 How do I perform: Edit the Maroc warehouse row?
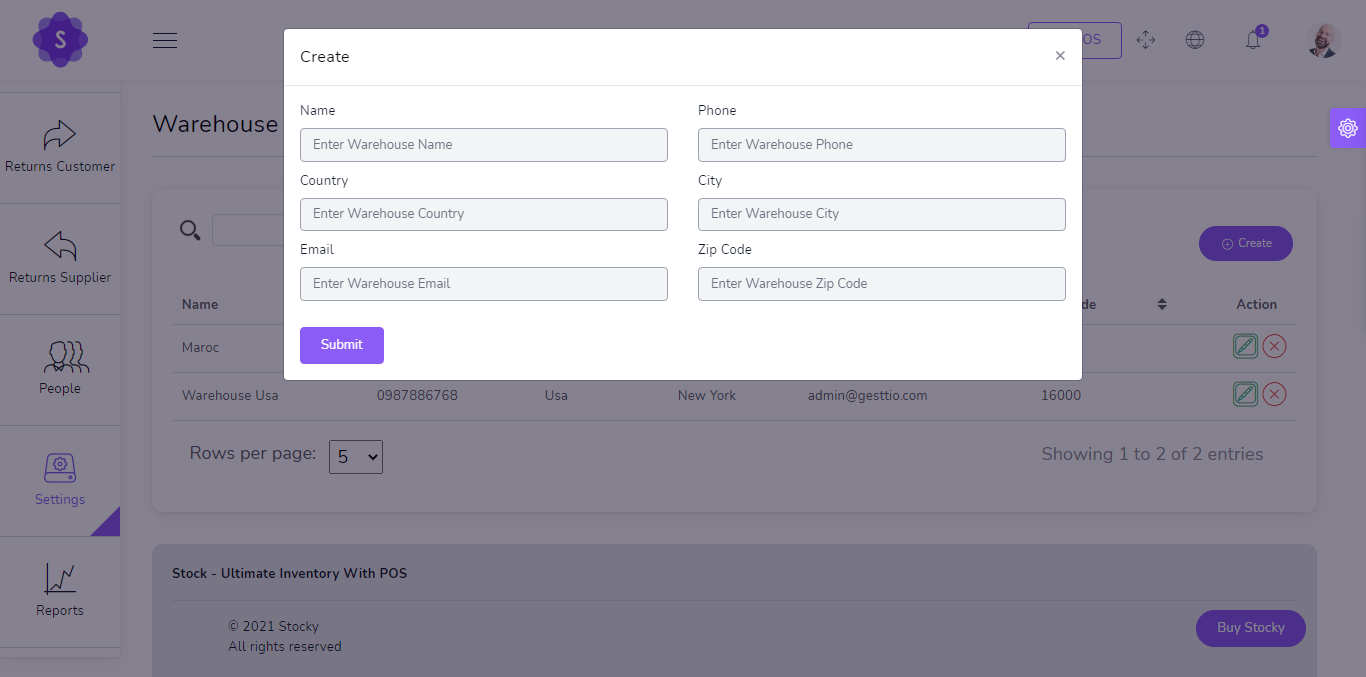[1245, 346]
